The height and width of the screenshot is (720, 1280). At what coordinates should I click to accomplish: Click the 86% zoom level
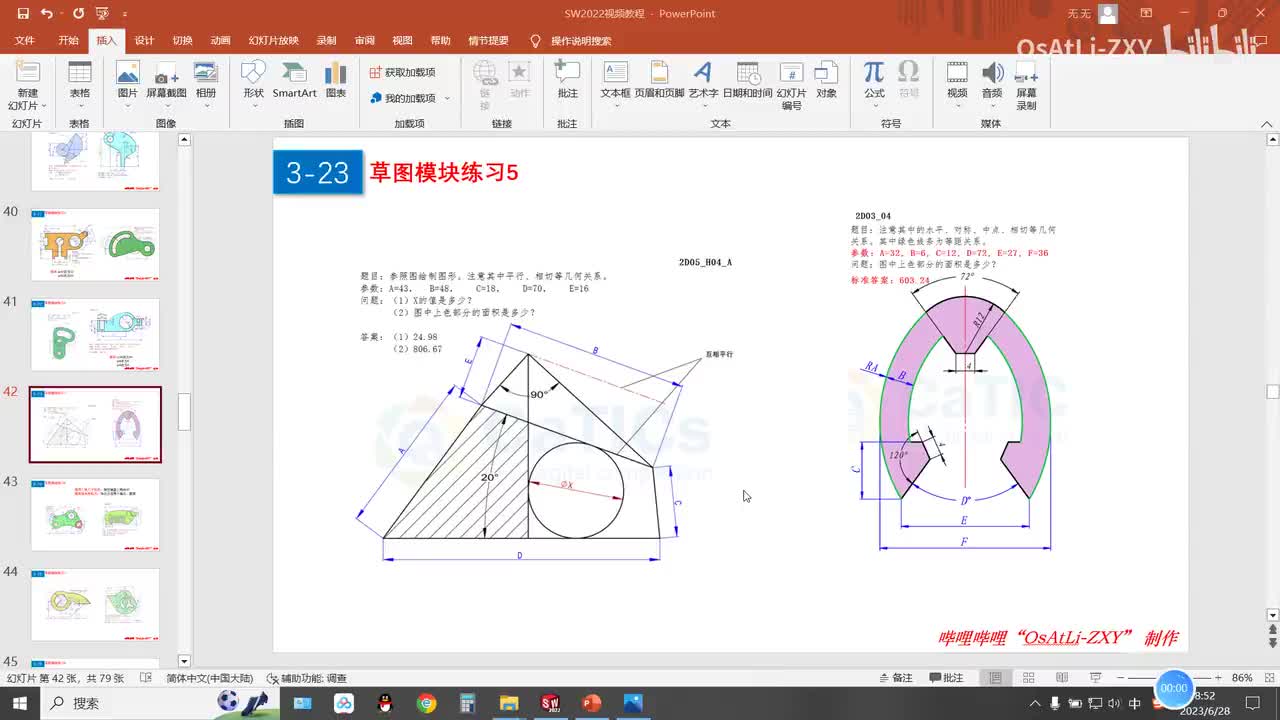point(1242,678)
